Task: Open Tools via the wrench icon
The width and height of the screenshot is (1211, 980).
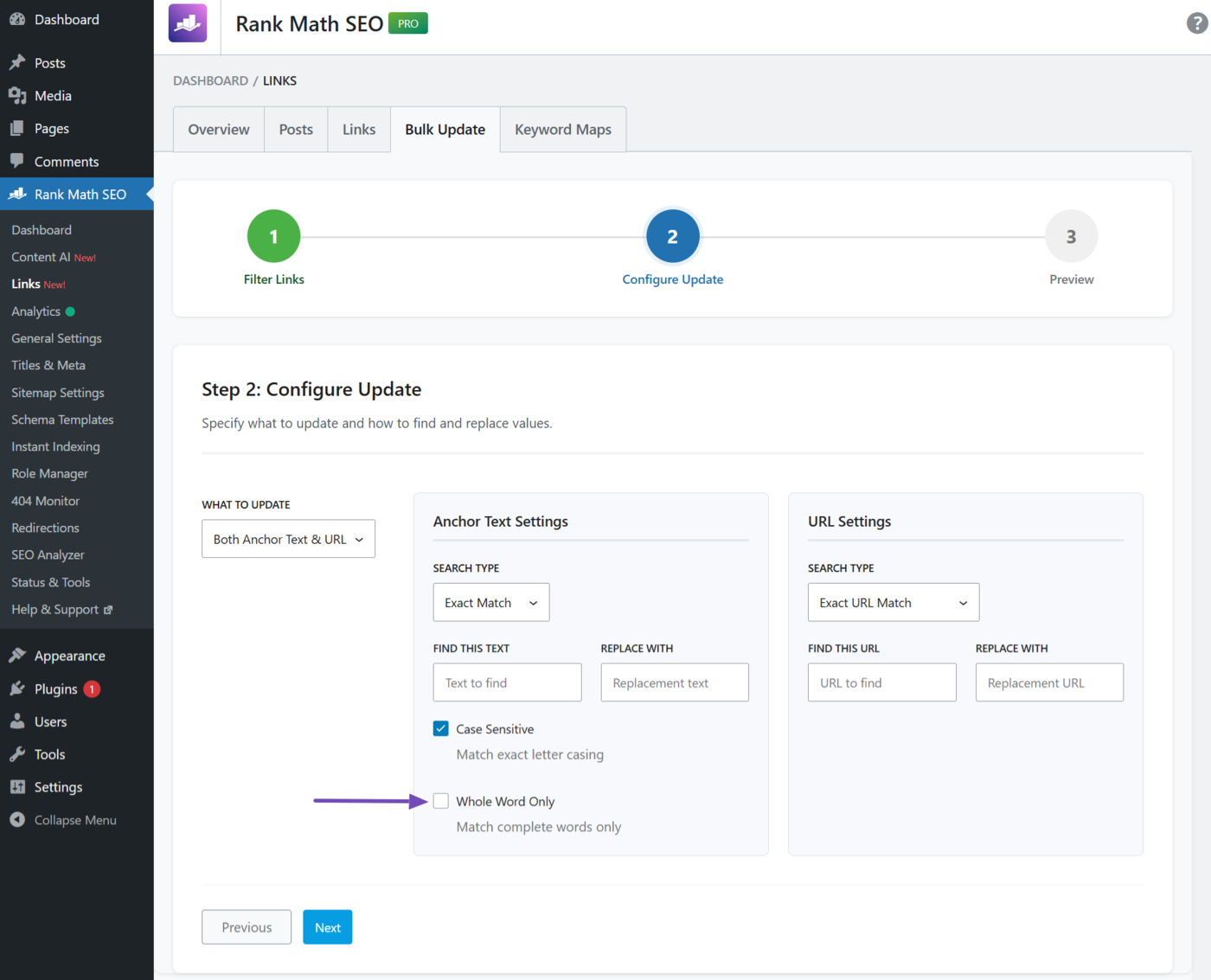Action: (x=17, y=754)
